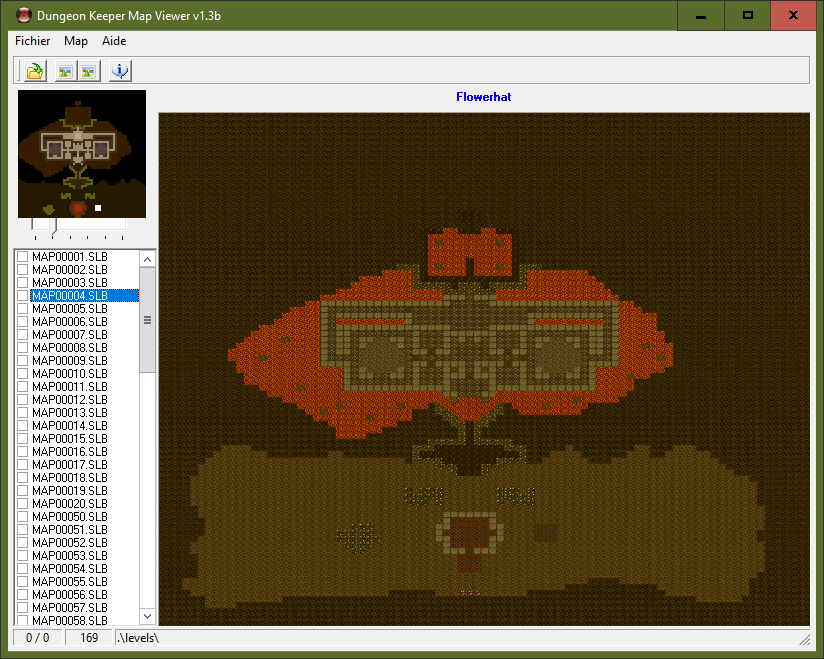The height and width of the screenshot is (659, 824).
Task: Select MAP00015.SLB in the file list
Action: point(69,439)
